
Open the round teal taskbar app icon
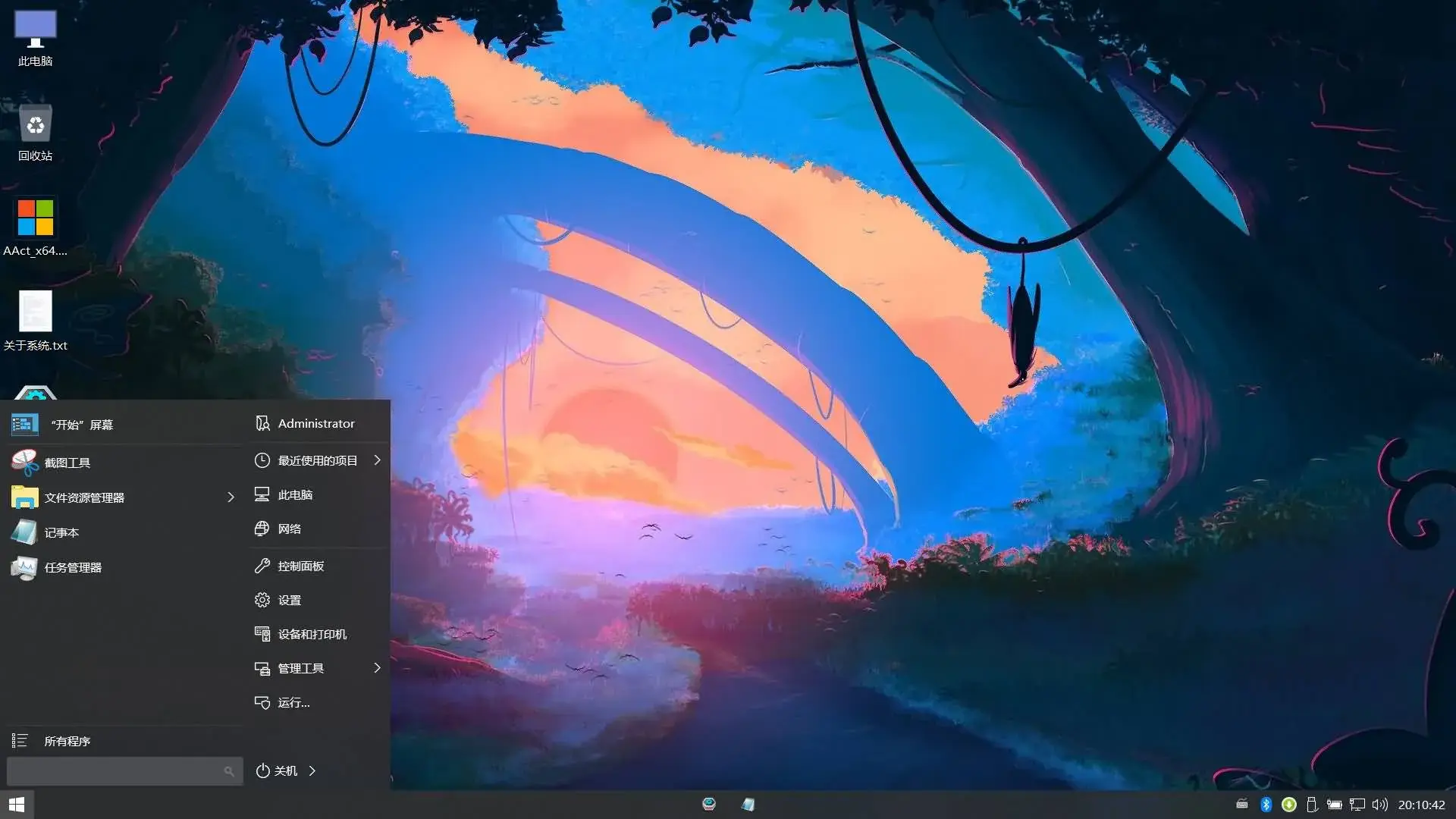tap(709, 804)
